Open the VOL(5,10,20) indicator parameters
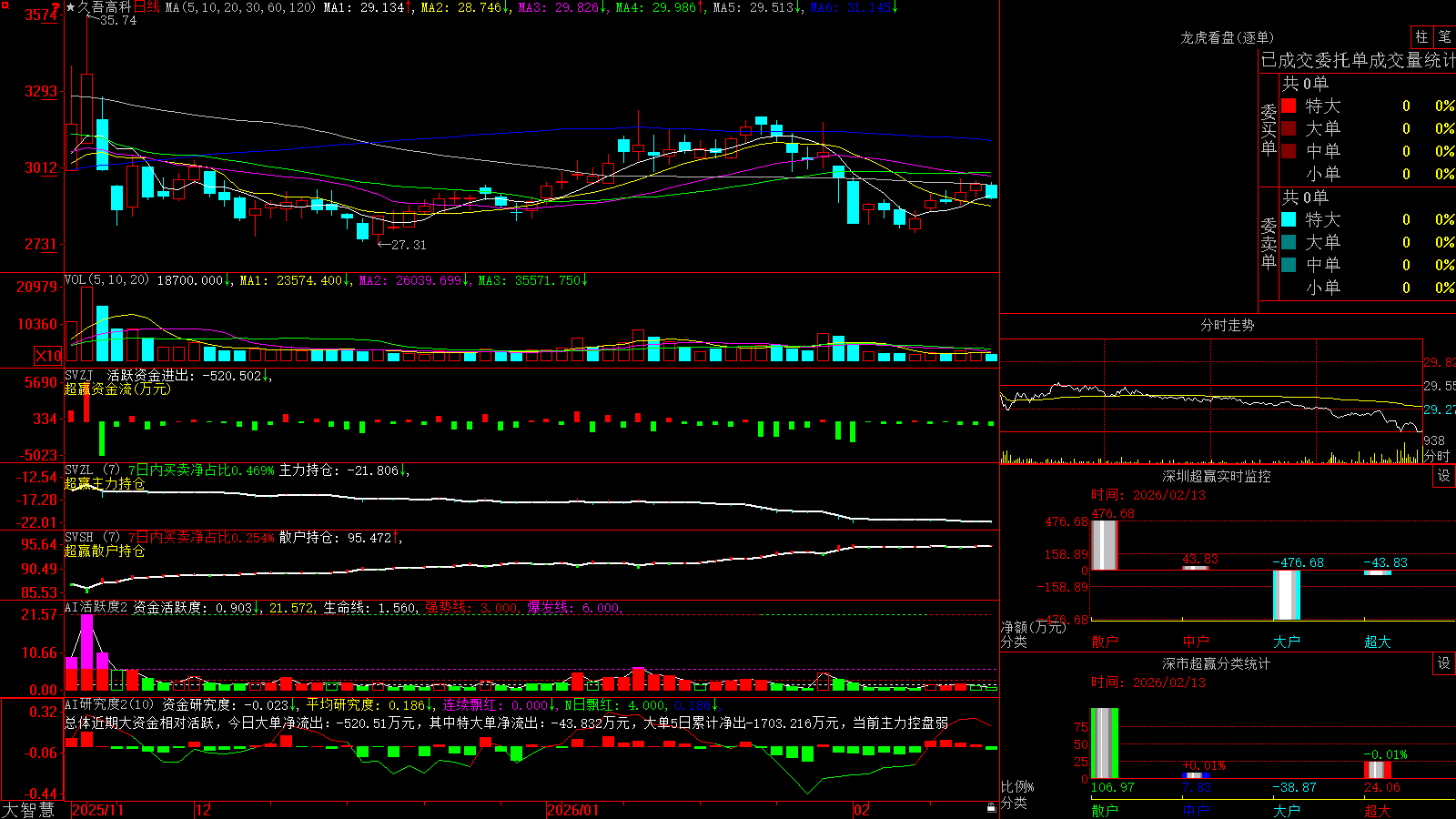 [106, 280]
